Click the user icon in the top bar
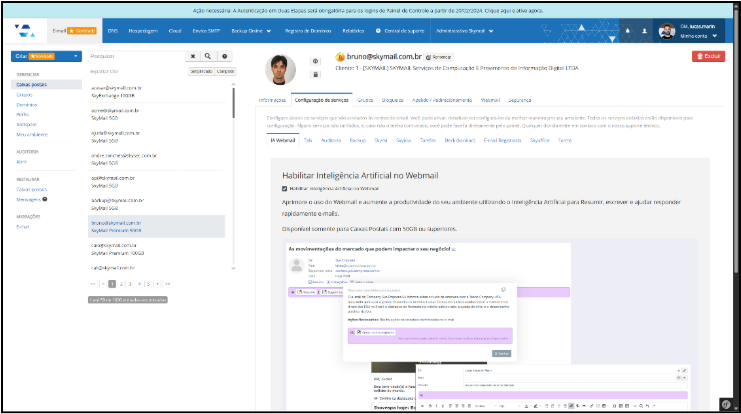Image resolution: width=741 pixels, height=414 pixels. 644,32
